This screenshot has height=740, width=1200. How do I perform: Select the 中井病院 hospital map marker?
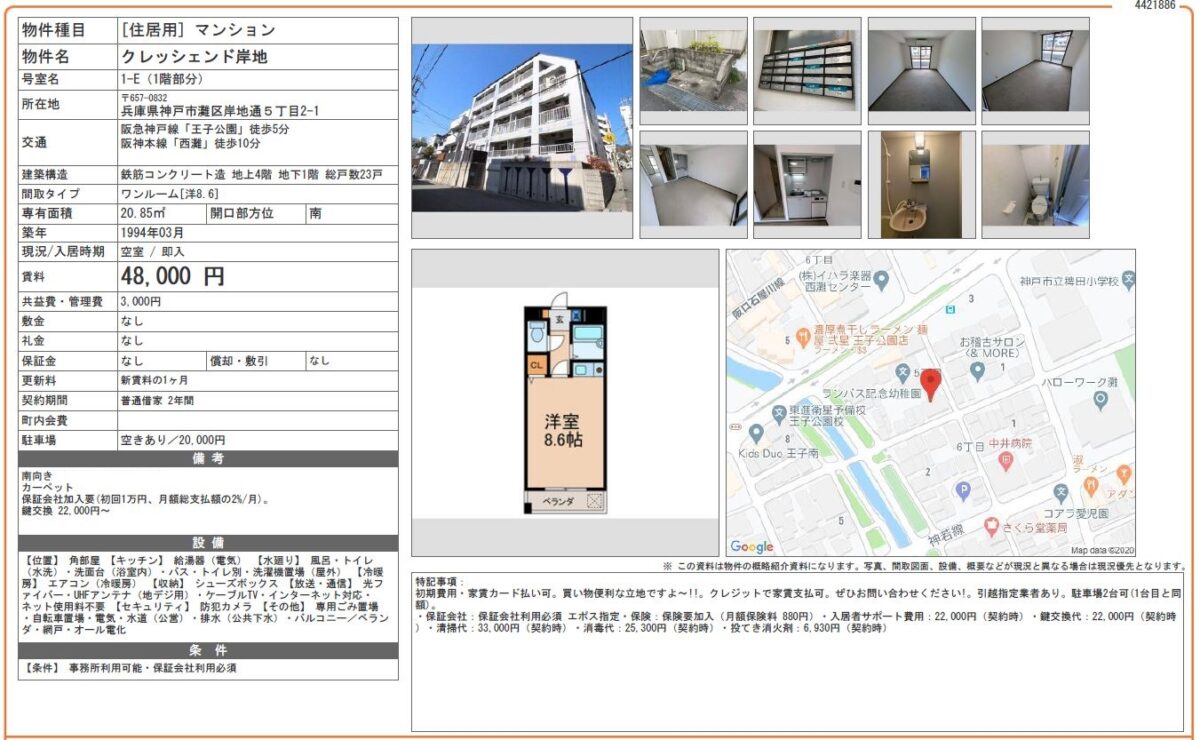point(1005,460)
